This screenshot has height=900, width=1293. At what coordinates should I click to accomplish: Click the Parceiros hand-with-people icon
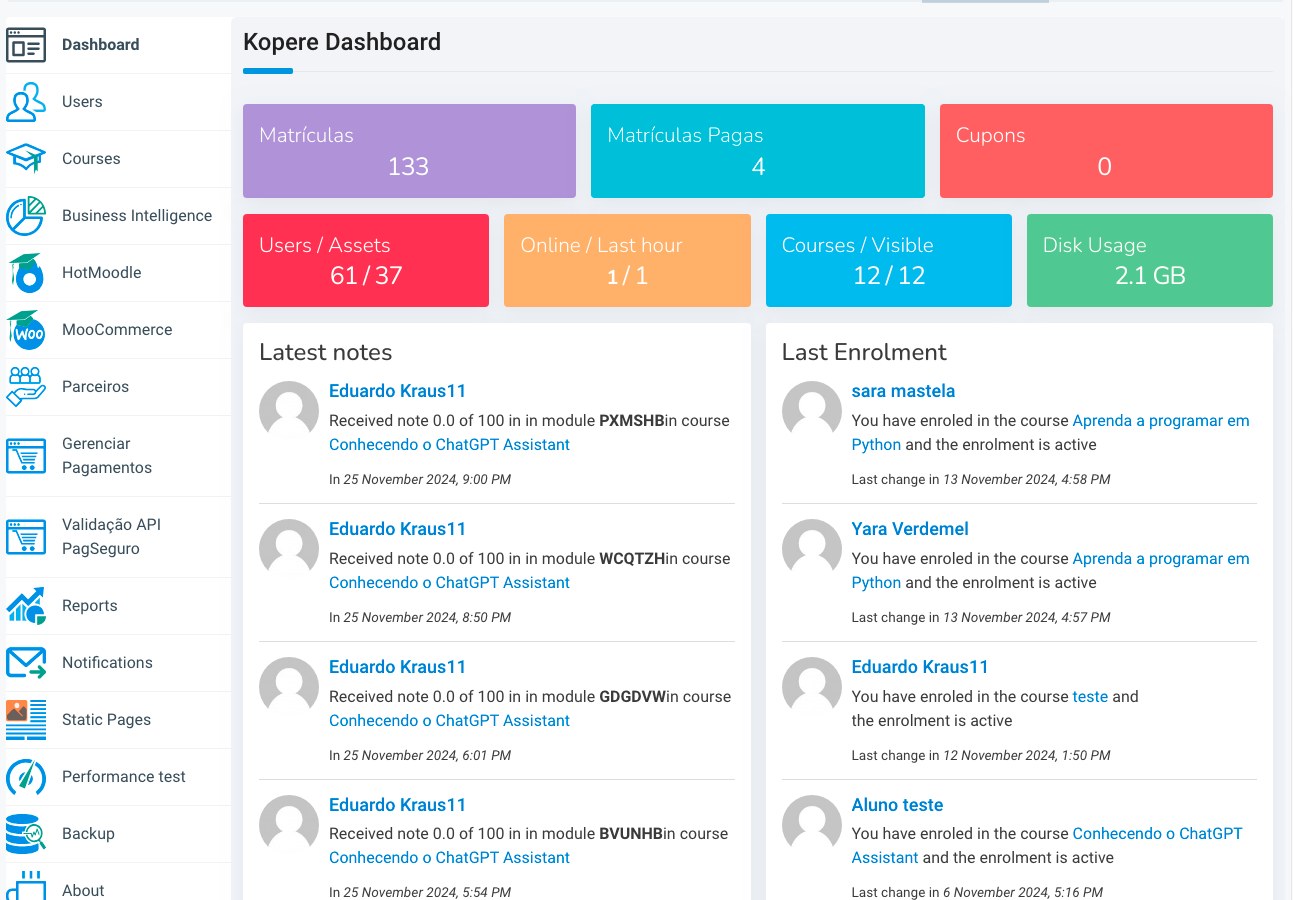point(26,387)
